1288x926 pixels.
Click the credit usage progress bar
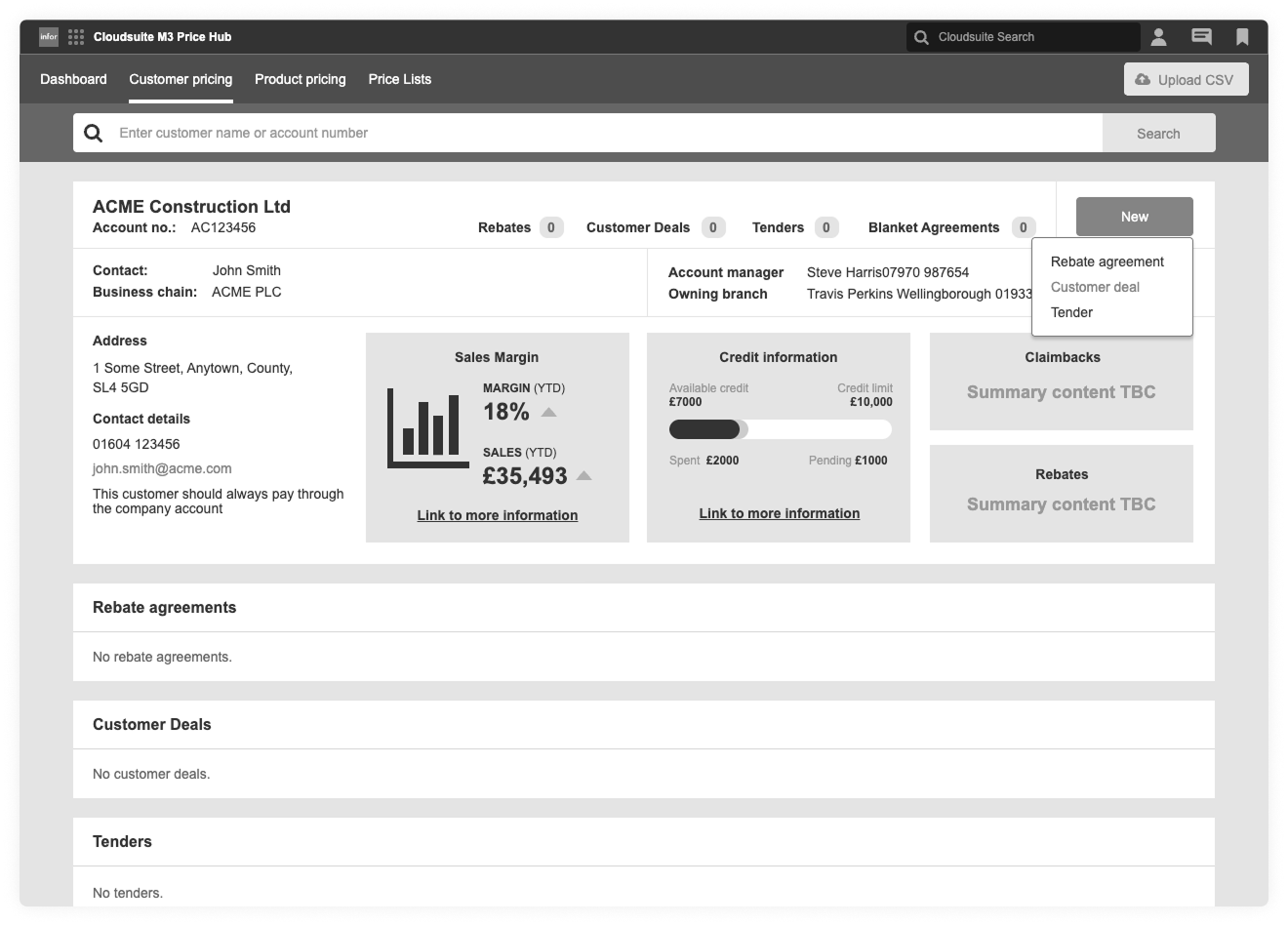pyautogui.click(x=781, y=429)
